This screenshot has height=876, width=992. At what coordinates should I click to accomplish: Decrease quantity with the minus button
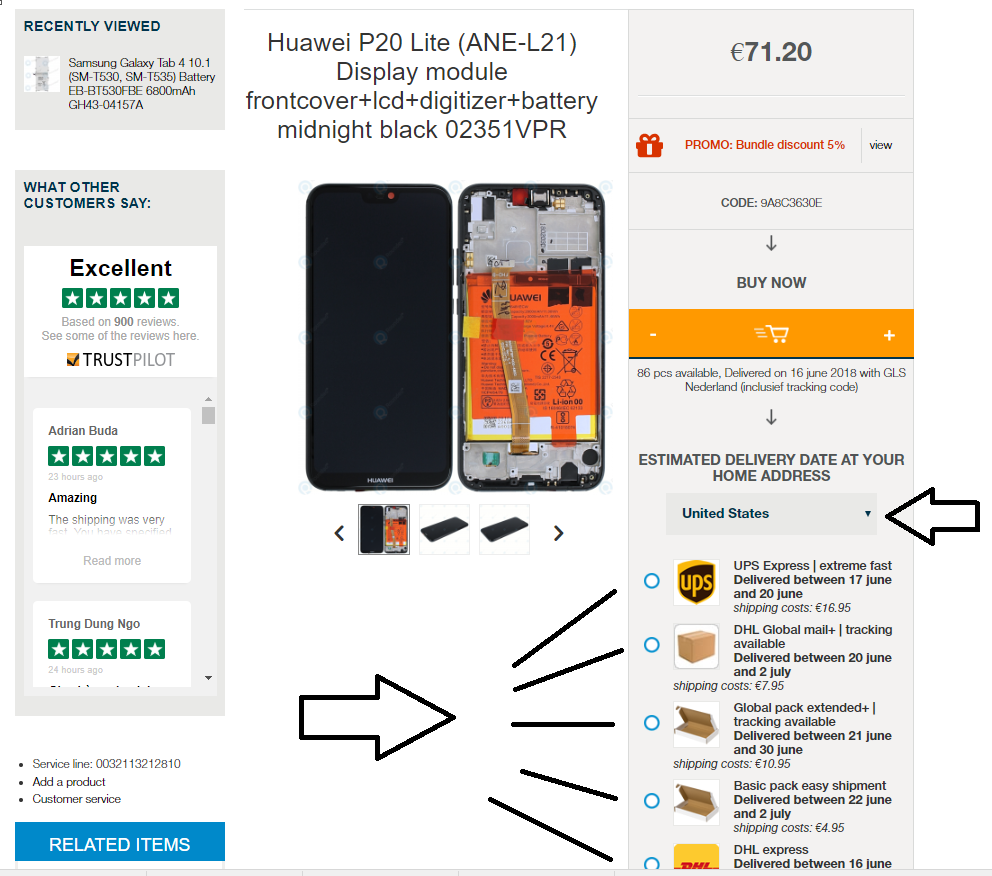pyautogui.click(x=653, y=335)
